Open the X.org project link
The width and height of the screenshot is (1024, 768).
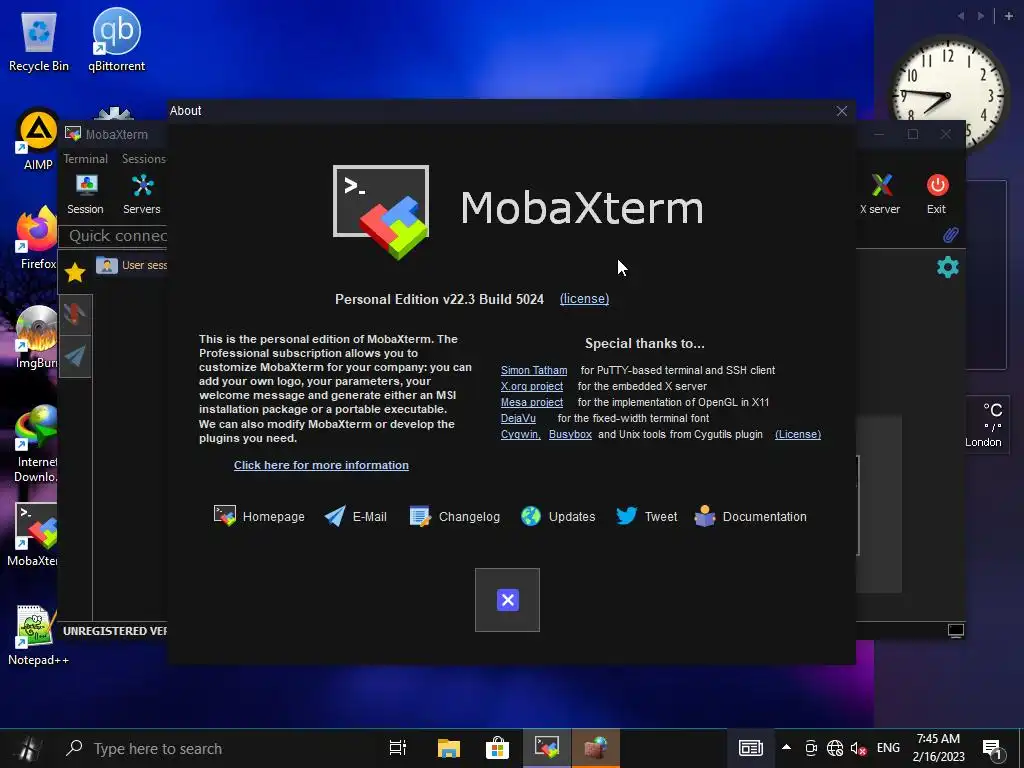pyautogui.click(x=532, y=386)
